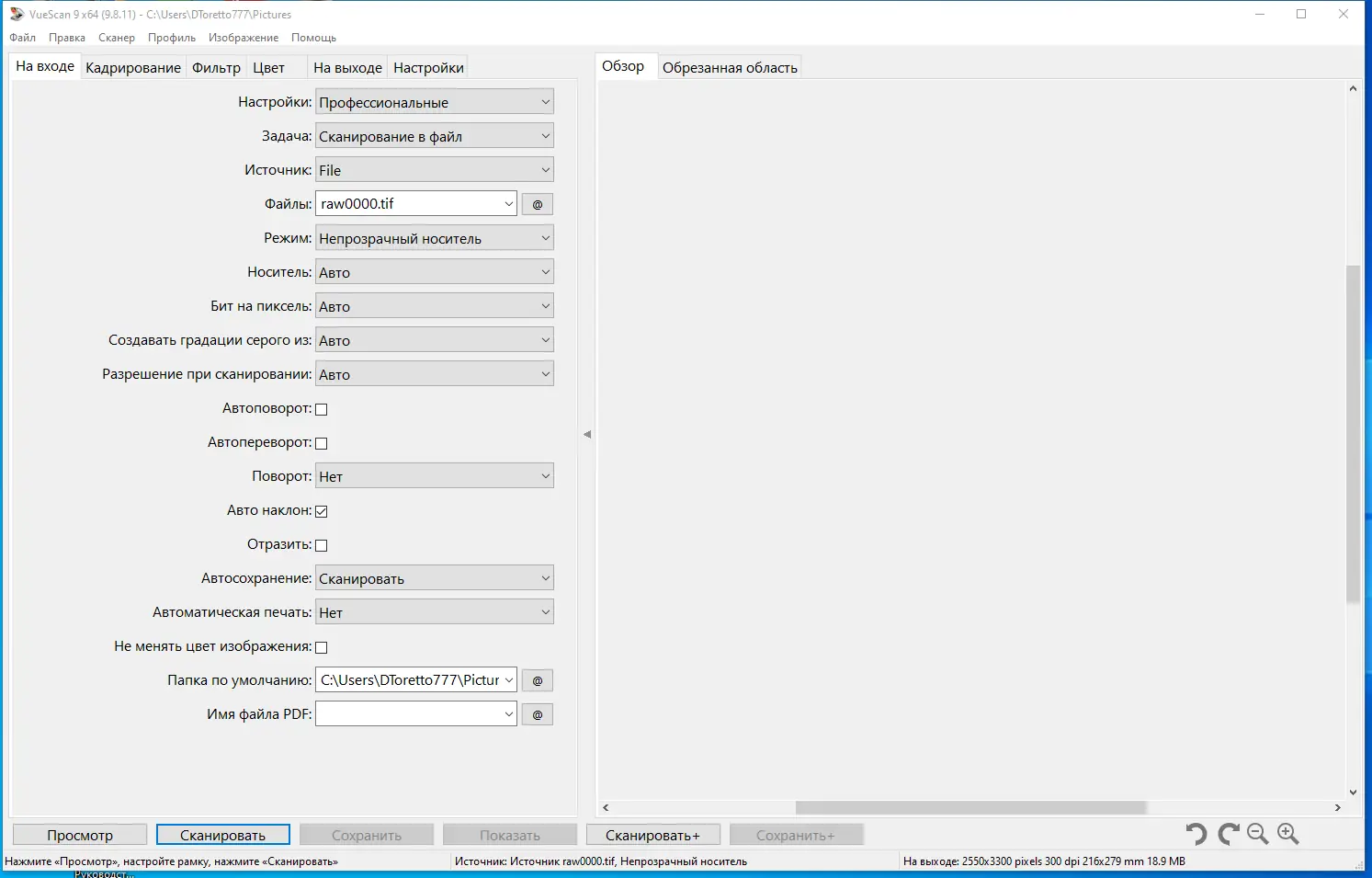Click the status text Источник: Источник raw0000.tif
Screen dimensions: 1372x878
point(601,861)
